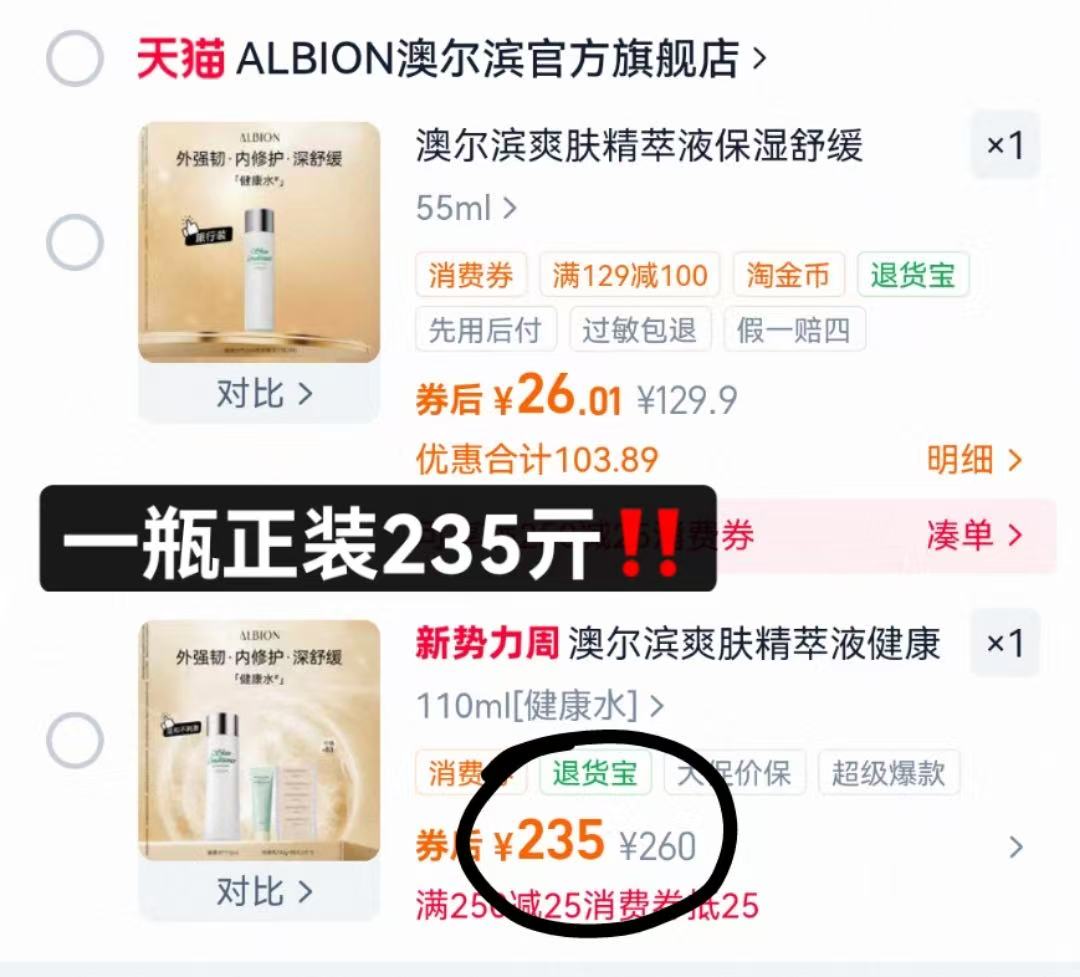Tap the 退货宝 tag on 55ml item

tap(913, 275)
